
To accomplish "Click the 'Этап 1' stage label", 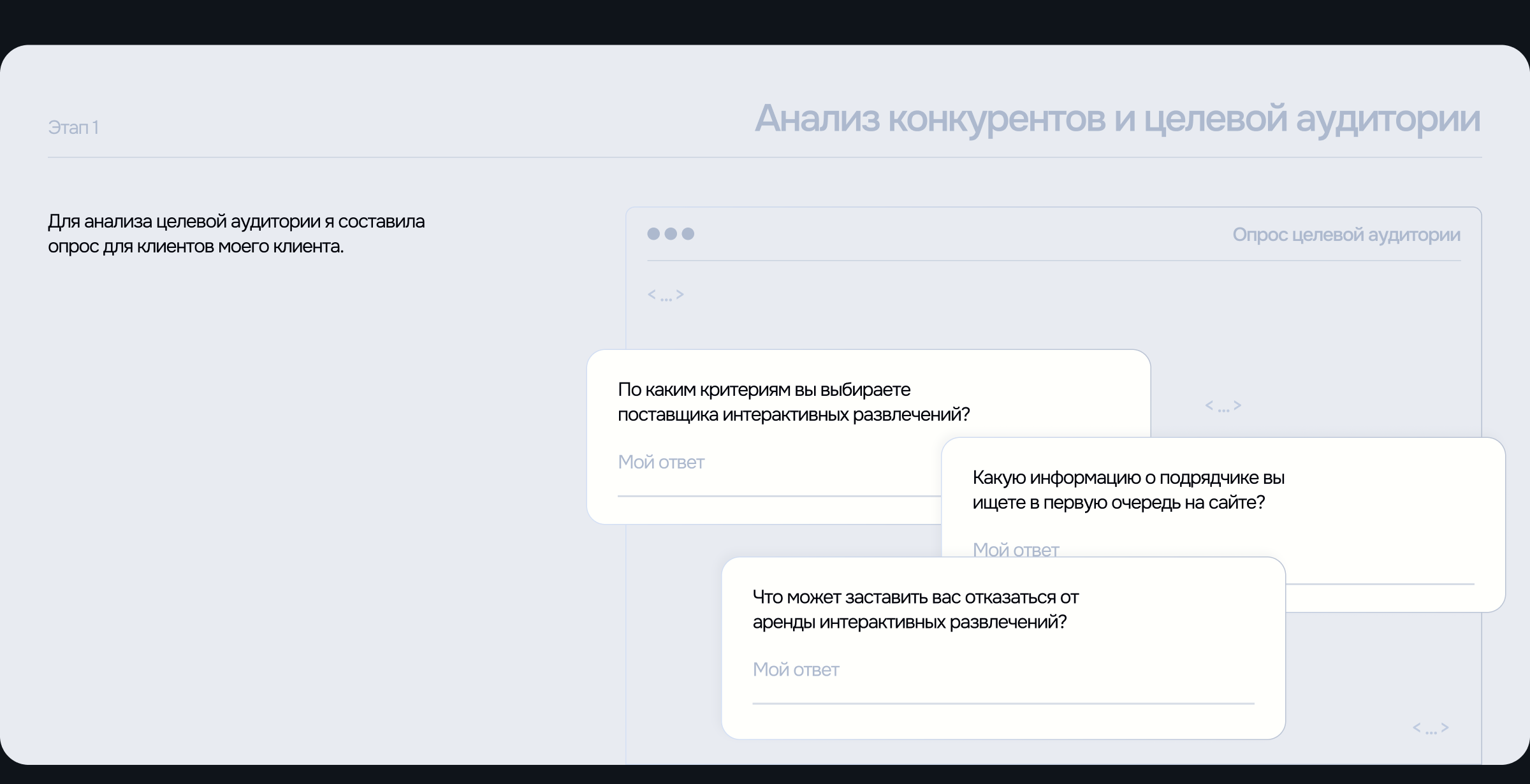I will pos(73,127).
